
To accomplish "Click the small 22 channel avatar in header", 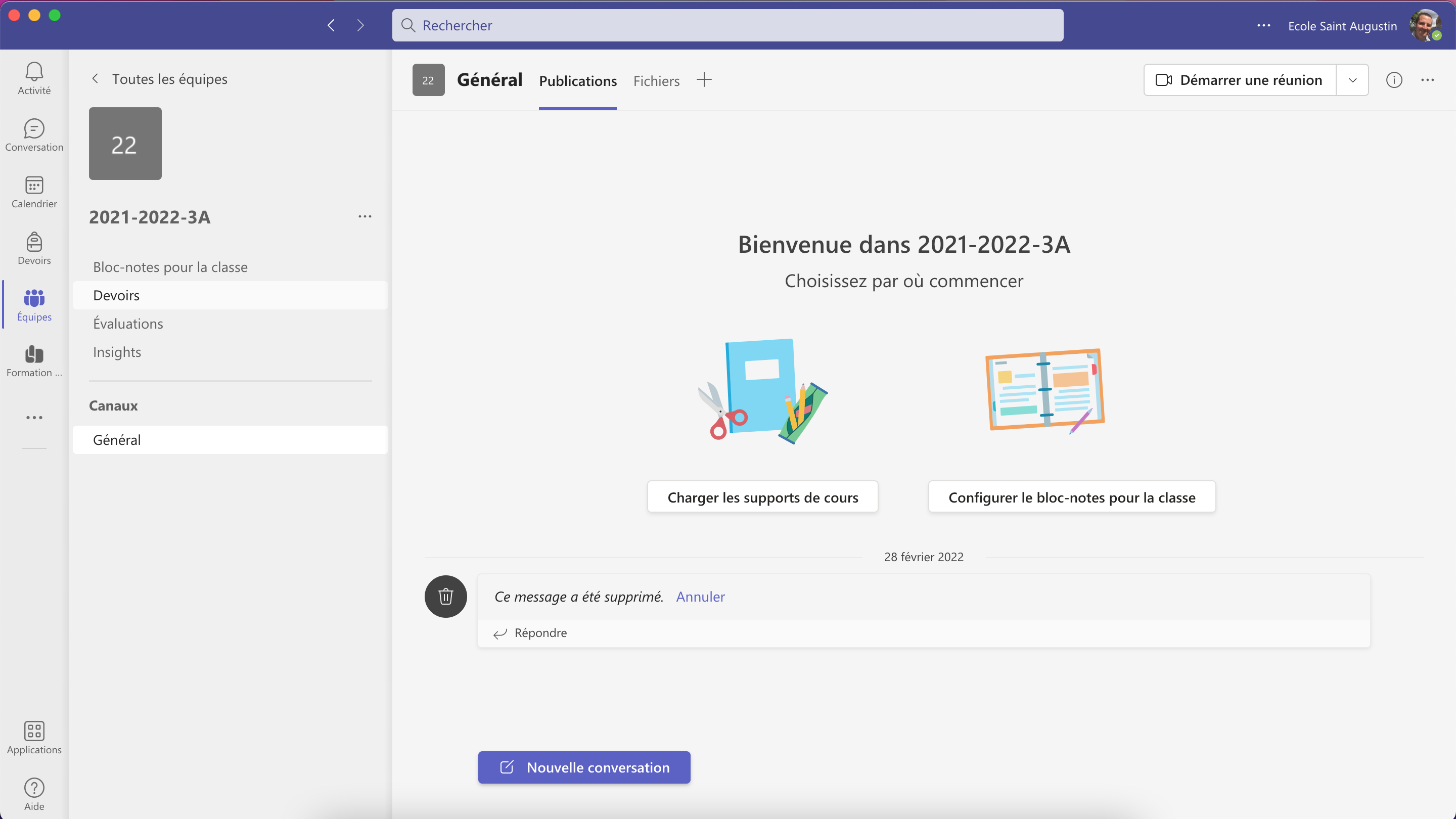I will click(x=428, y=80).
